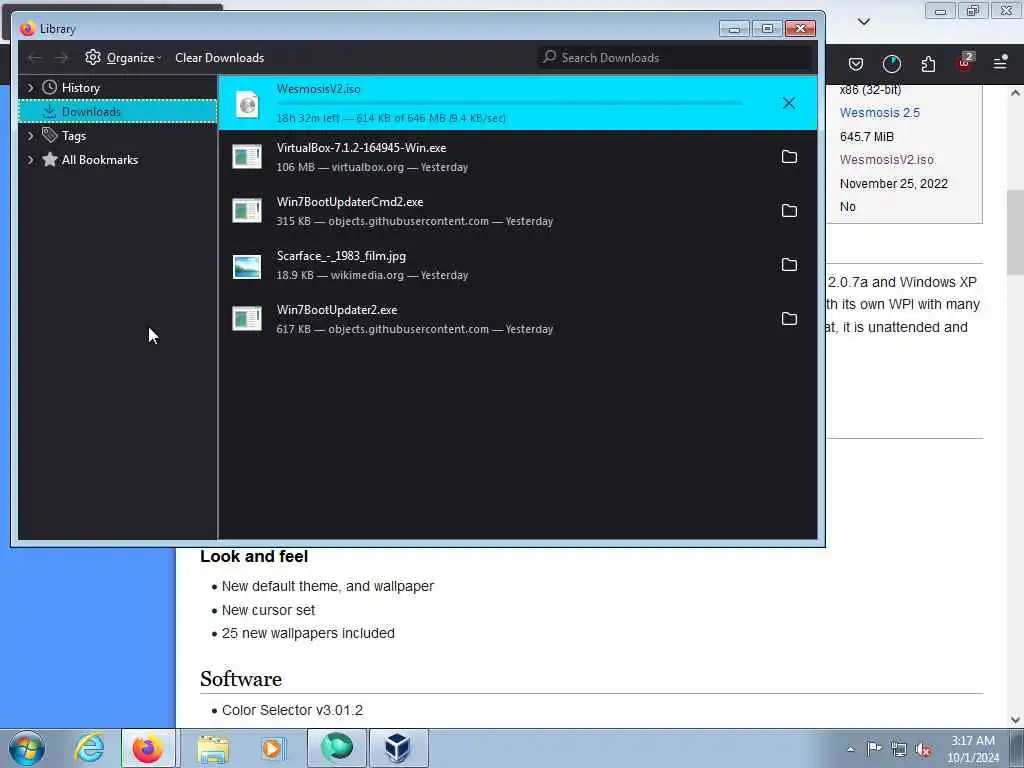1024x768 pixels.
Task: Open Firefox downloads progress toolbar icon
Action: point(891,63)
